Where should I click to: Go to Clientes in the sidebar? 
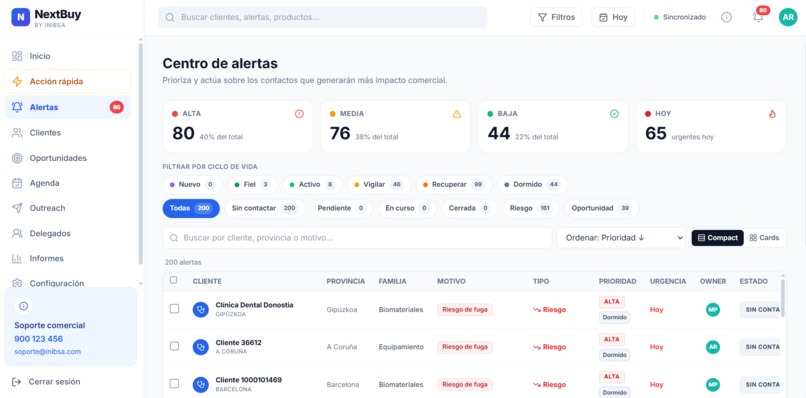point(67,133)
